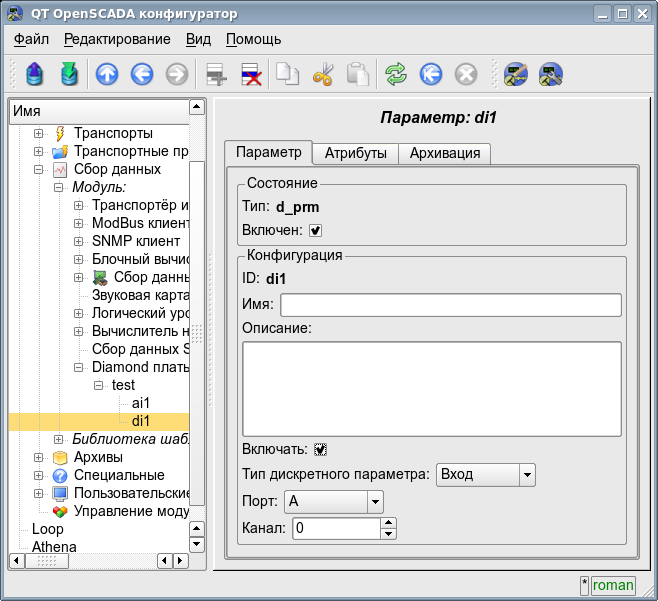Navigate back with the left arrow icon
The height and width of the screenshot is (601, 658).
(141, 74)
